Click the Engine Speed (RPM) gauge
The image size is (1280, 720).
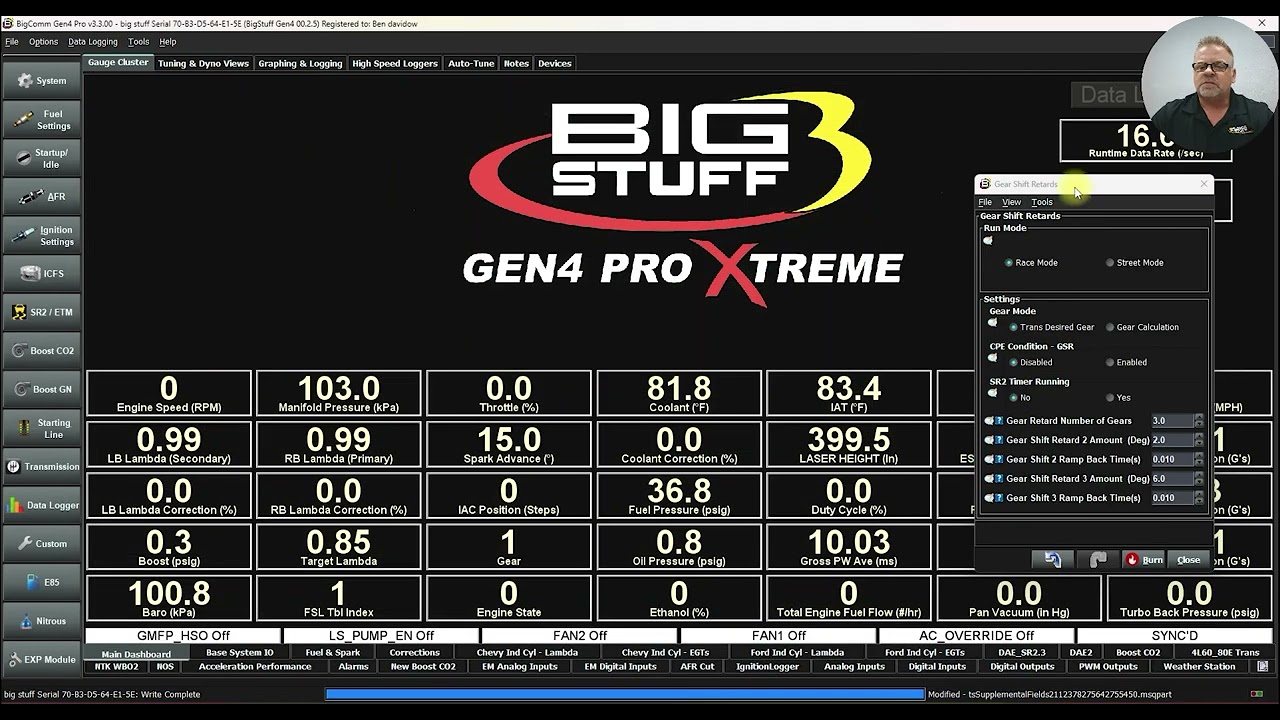click(169, 393)
